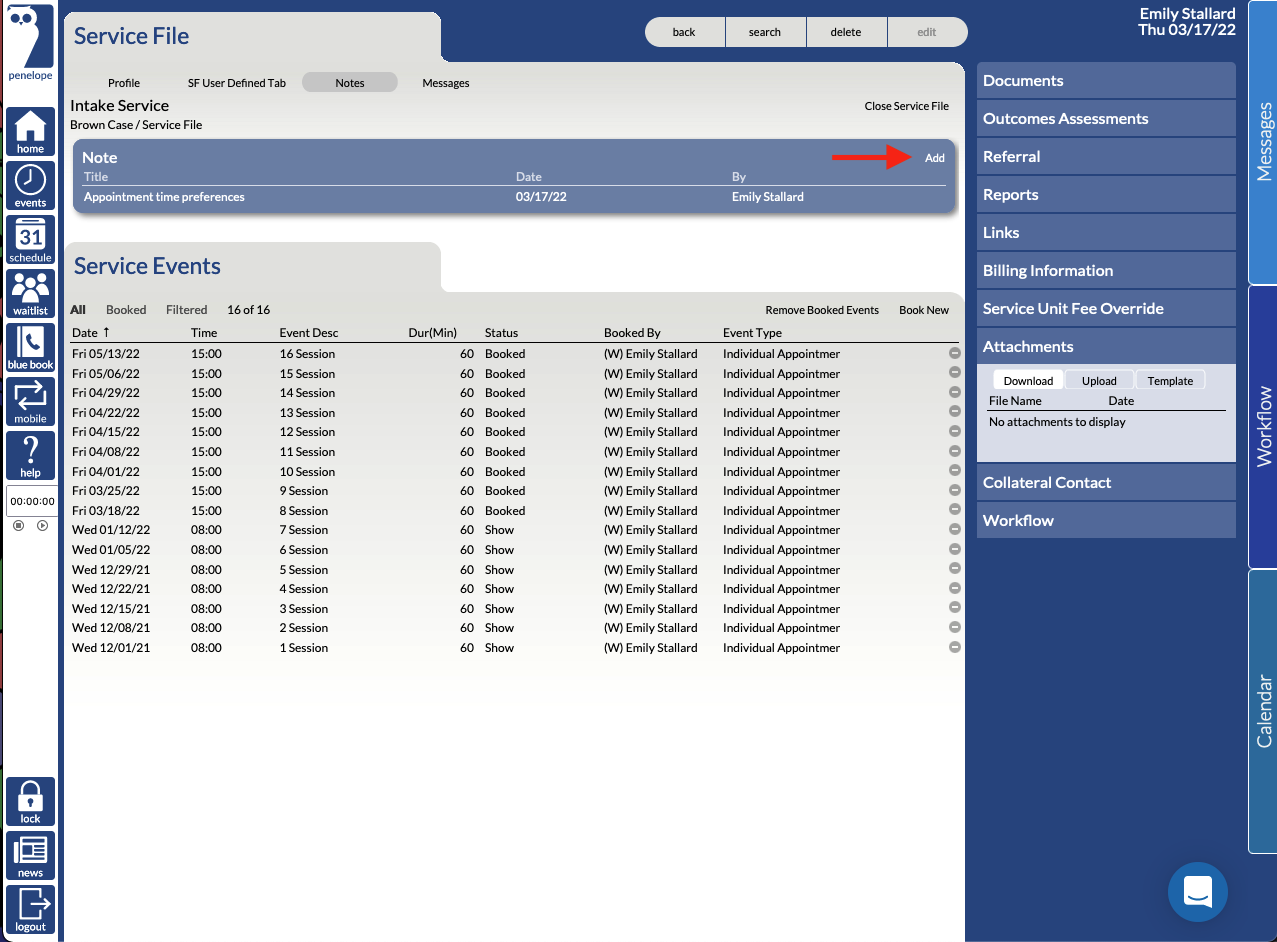Viewport: 1277px width, 942px height.
Task: Show All service events filter
Action: pyautogui.click(x=78, y=310)
